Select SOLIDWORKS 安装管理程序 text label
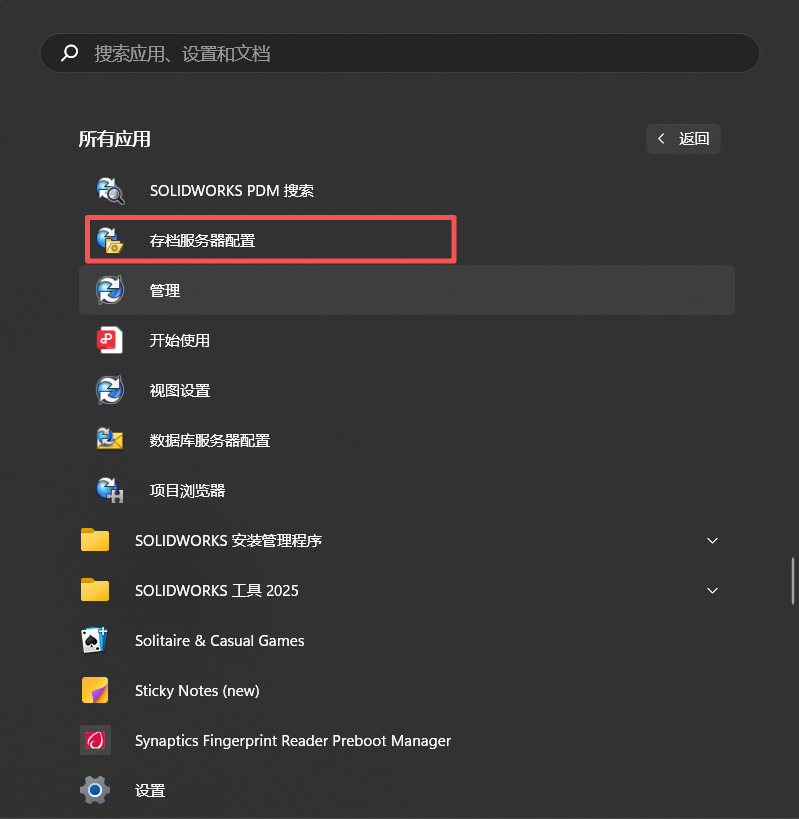The image size is (799, 819). coord(228,541)
